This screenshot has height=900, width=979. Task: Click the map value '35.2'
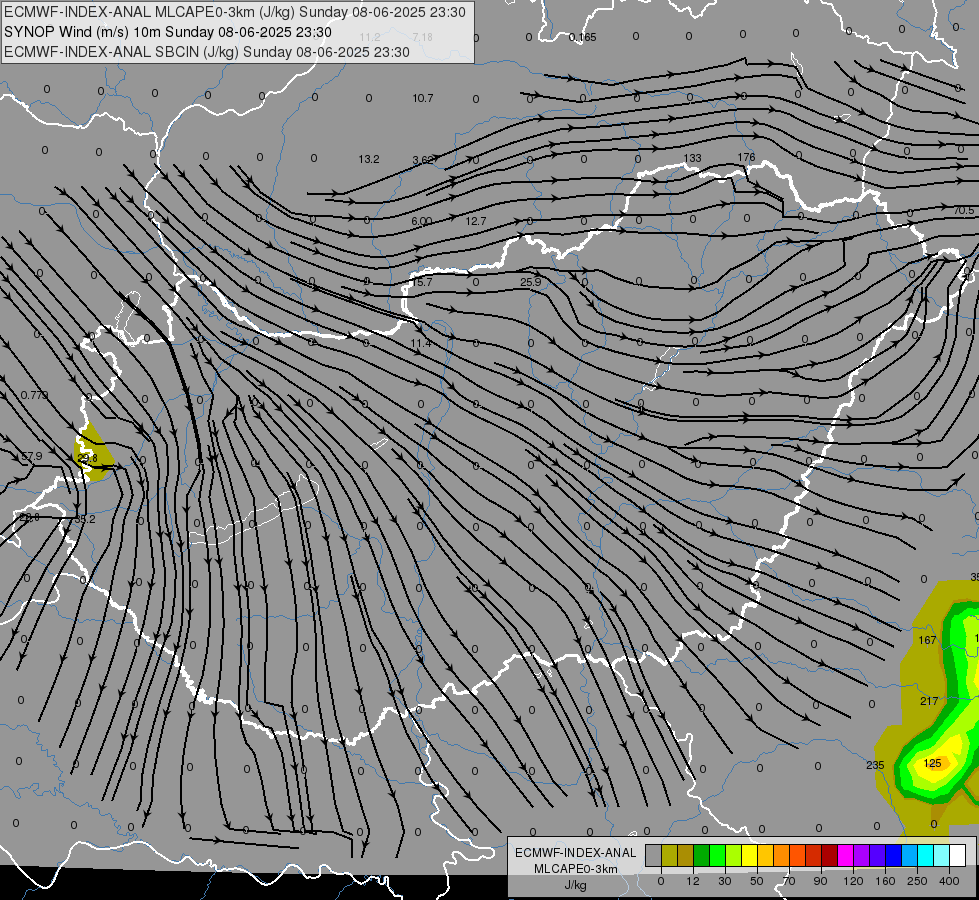point(85,519)
